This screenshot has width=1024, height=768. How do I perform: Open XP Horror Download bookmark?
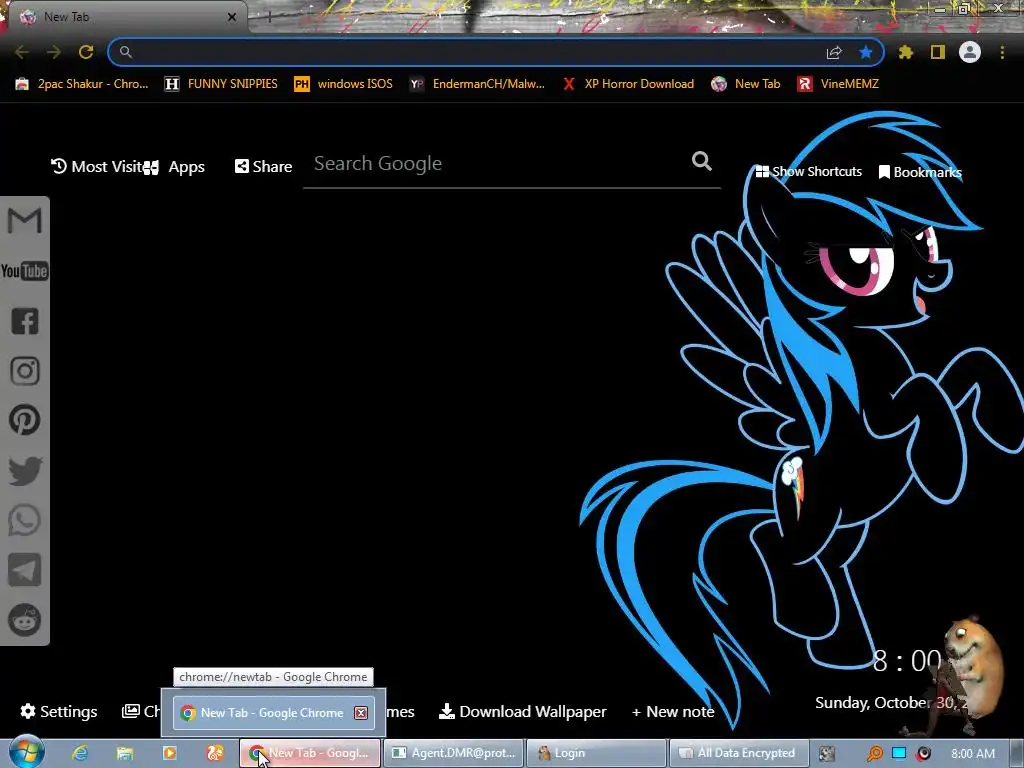tap(628, 84)
